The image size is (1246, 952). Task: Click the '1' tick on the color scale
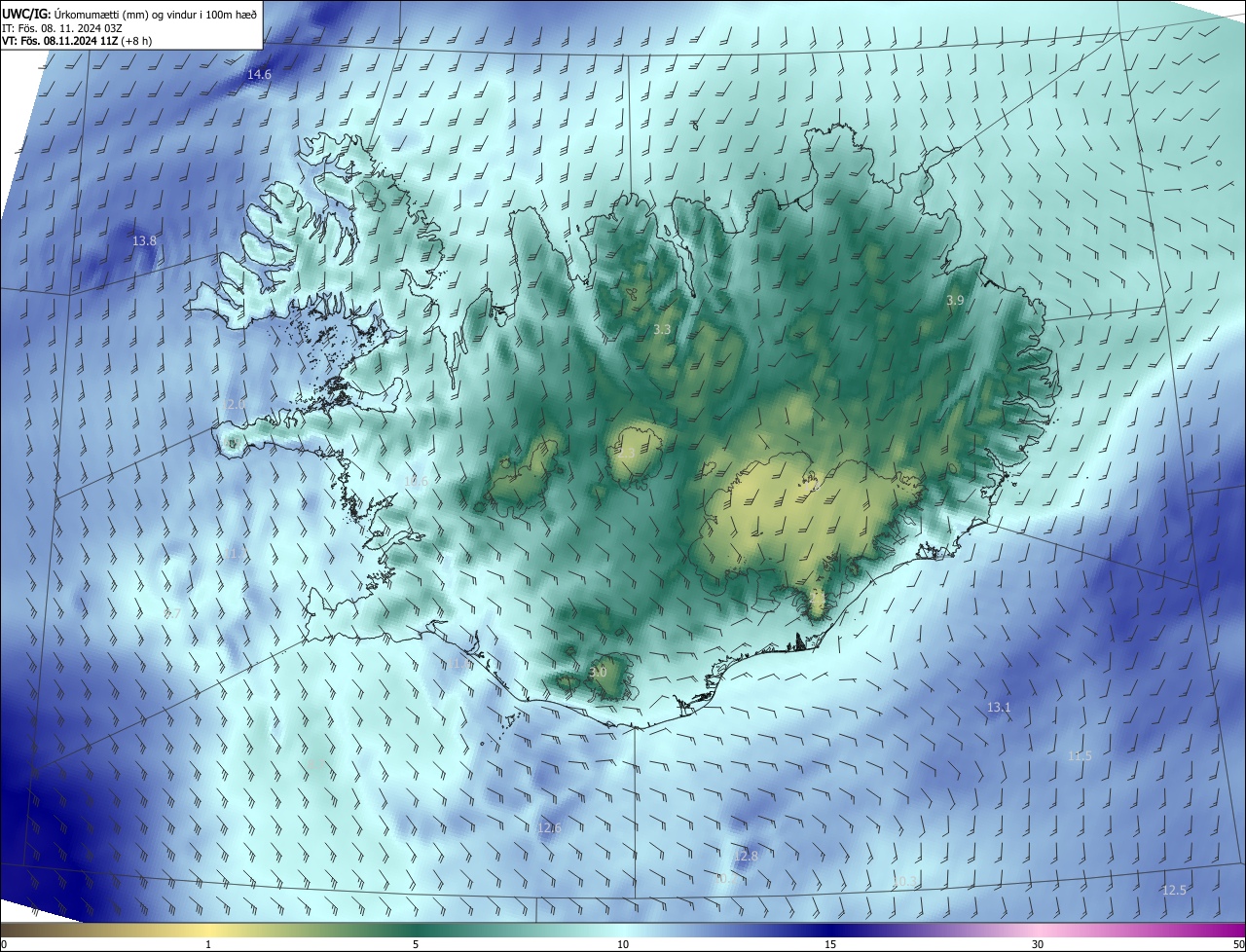tap(208, 944)
